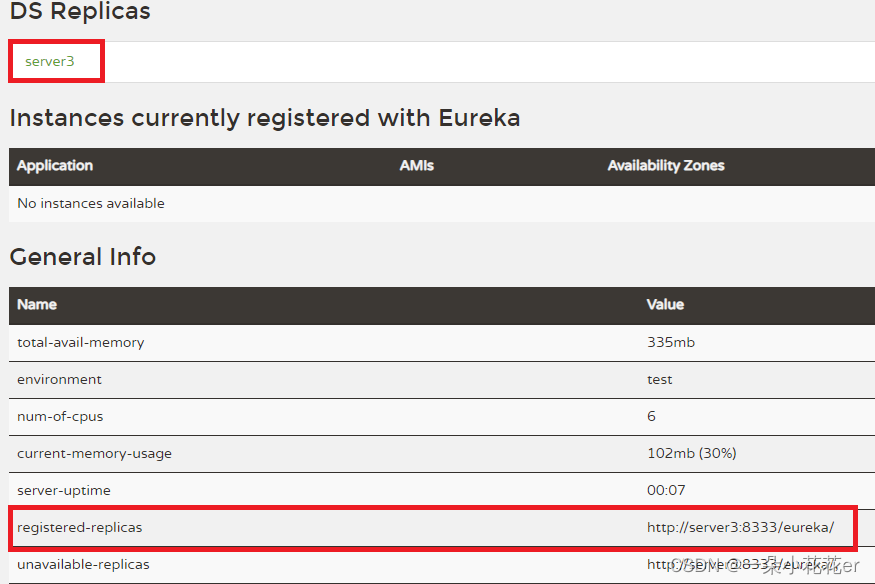Select the '102mb (30%)' value
Viewport: 875px width, 584px height.
(x=691, y=453)
